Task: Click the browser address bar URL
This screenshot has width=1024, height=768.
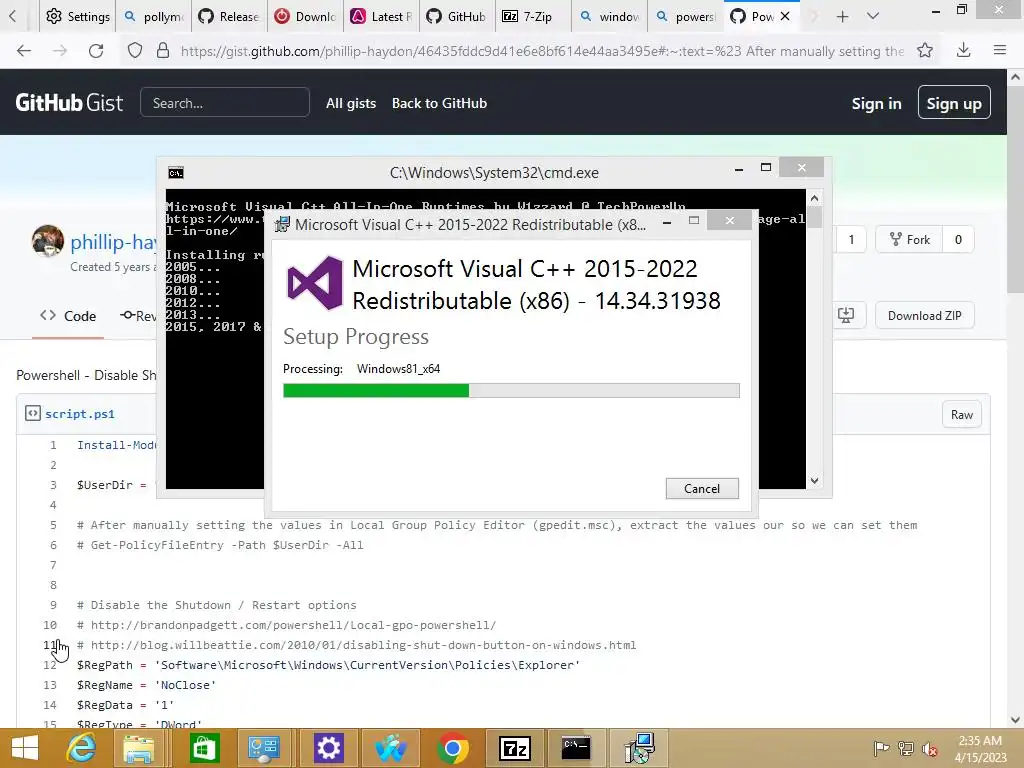Action: point(542,51)
